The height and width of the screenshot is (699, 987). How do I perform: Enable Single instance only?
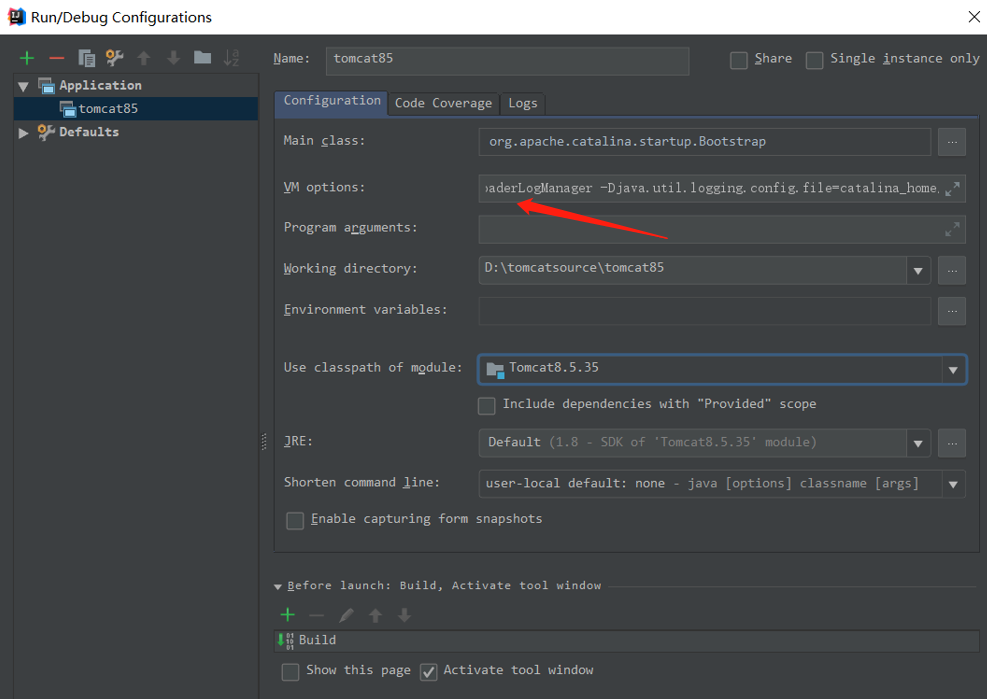tap(814, 60)
